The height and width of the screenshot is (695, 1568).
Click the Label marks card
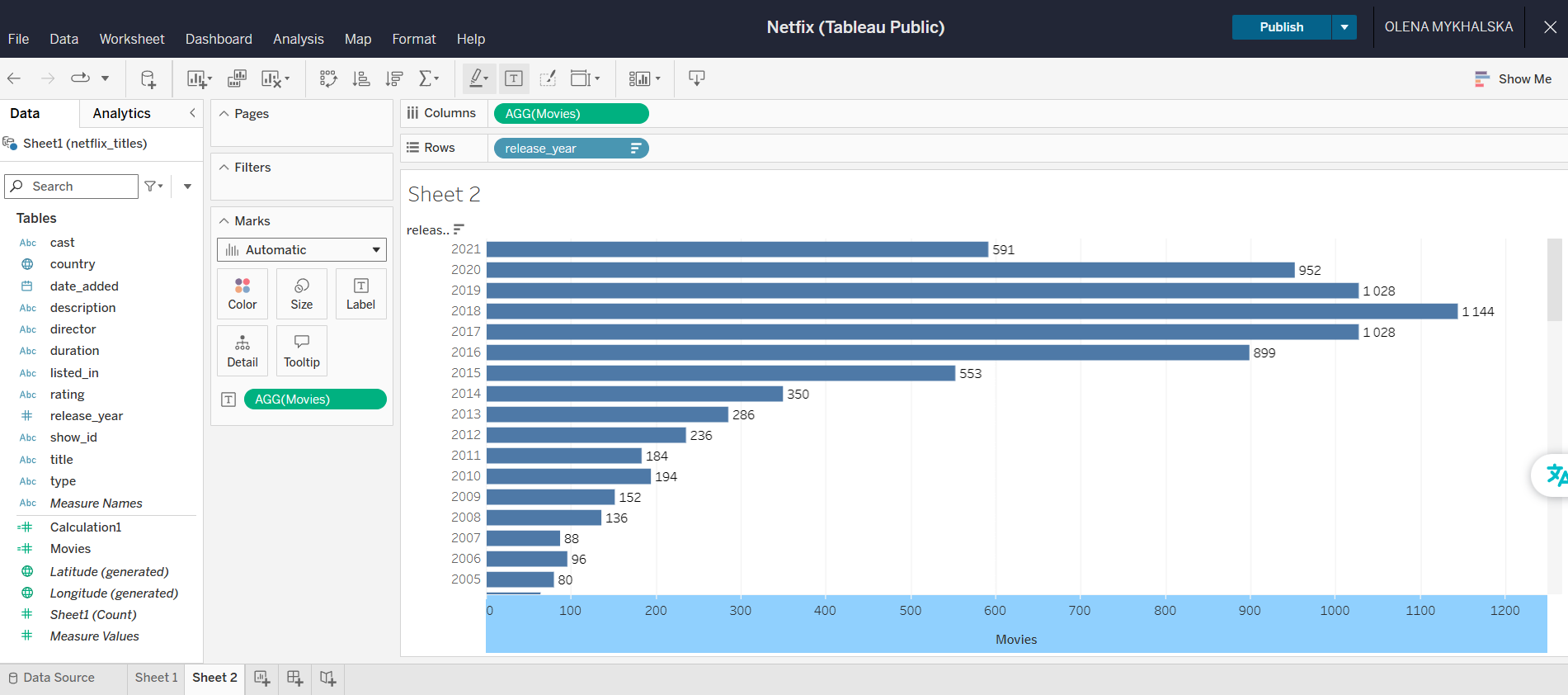tap(360, 294)
